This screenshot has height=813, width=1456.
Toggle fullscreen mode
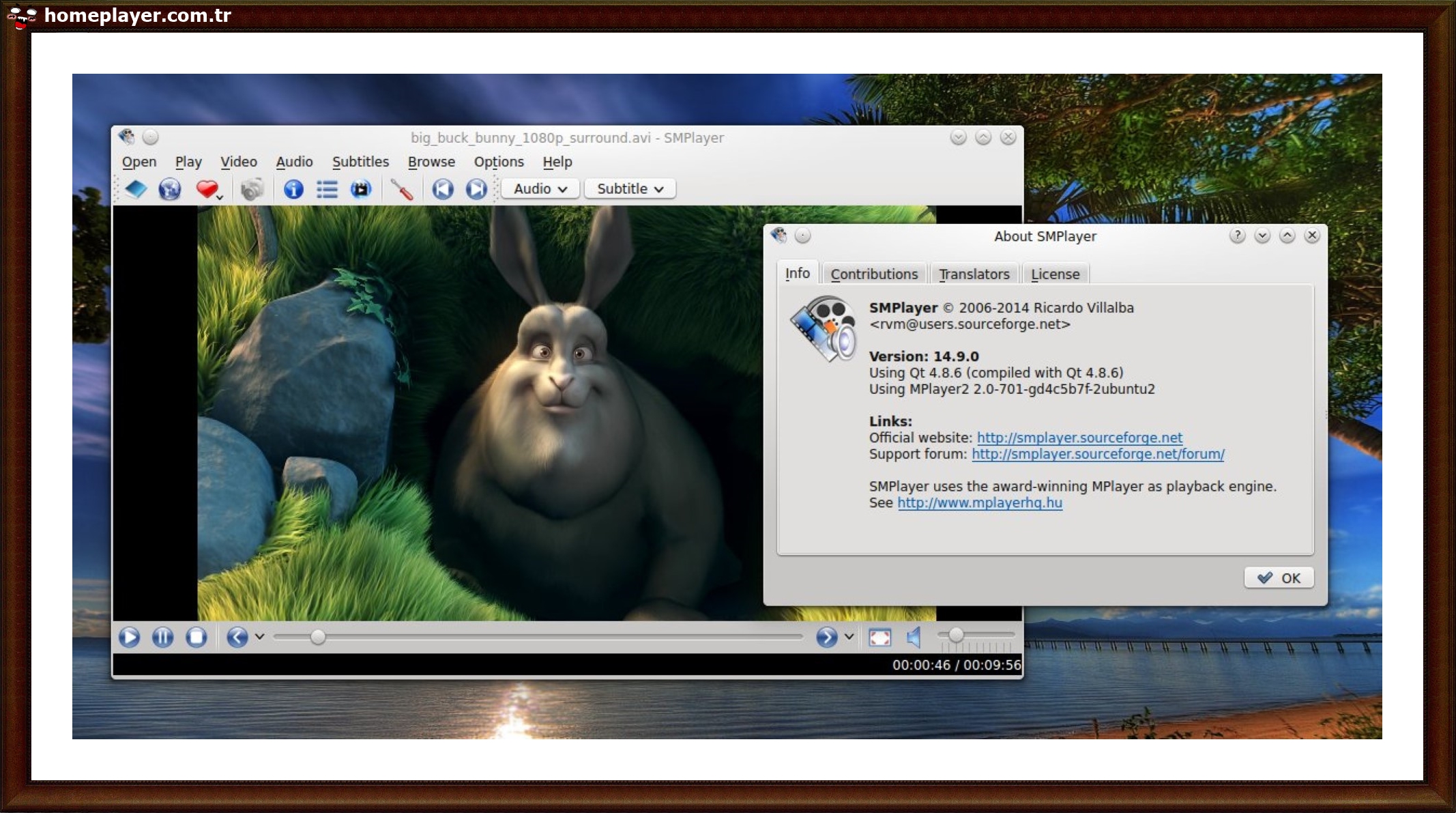tap(880, 637)
